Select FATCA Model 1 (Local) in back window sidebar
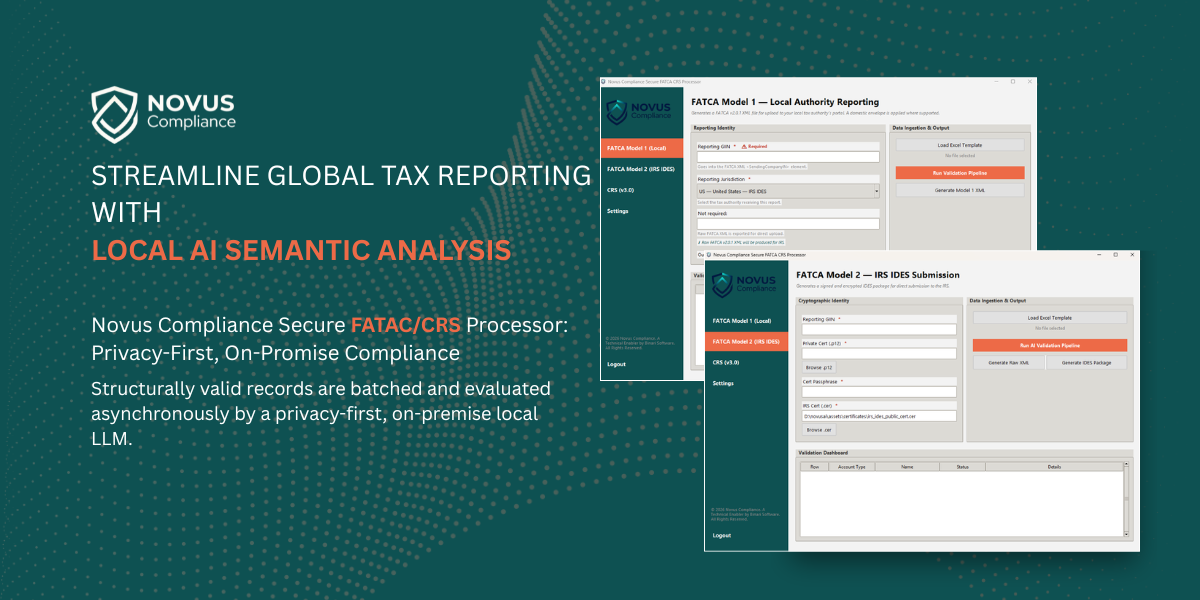The image size is (1200, 600). (642, 148)
